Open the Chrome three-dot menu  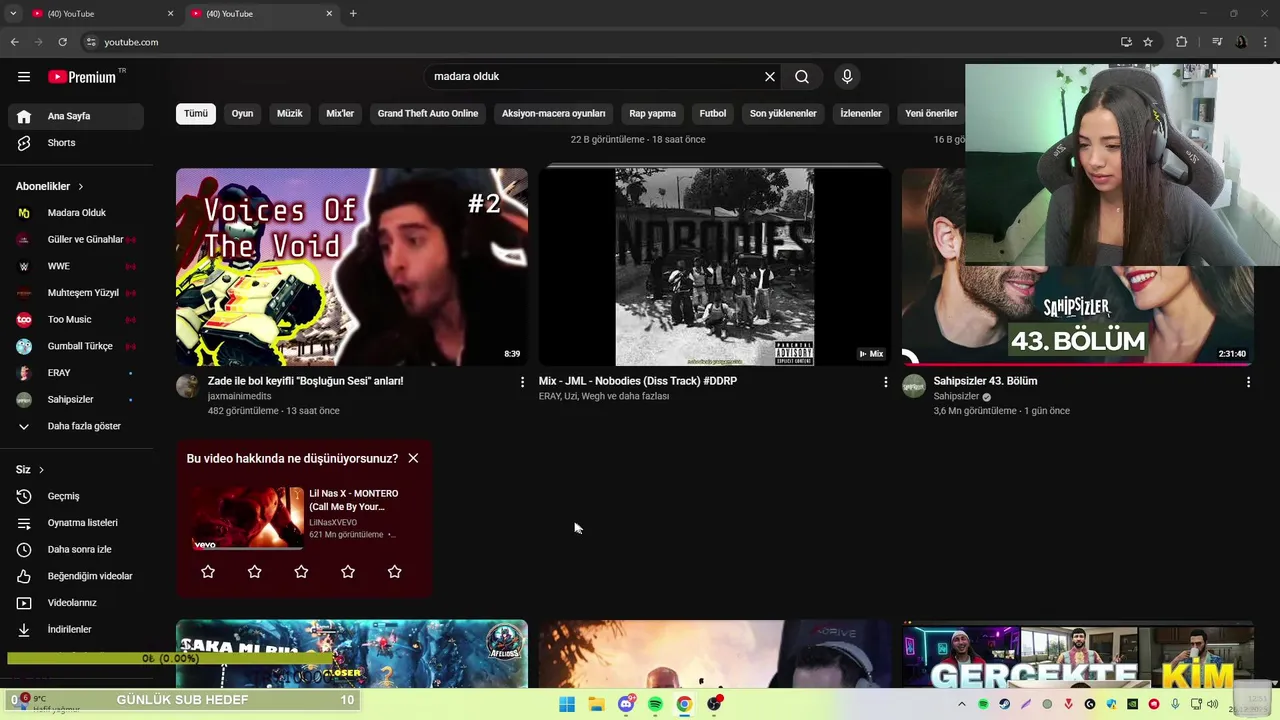[x=1265, y=42]
